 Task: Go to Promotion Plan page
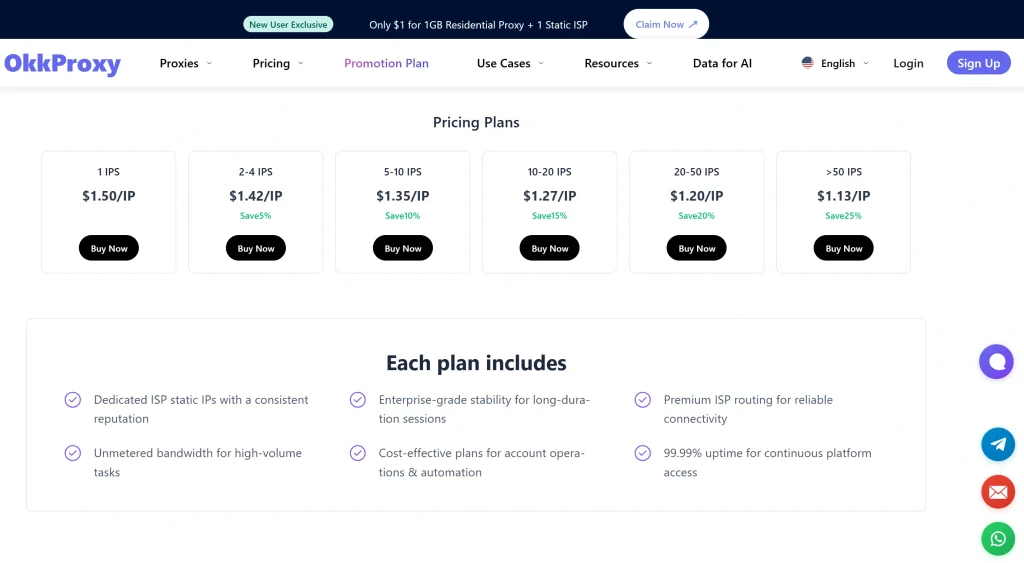point(387,63)
